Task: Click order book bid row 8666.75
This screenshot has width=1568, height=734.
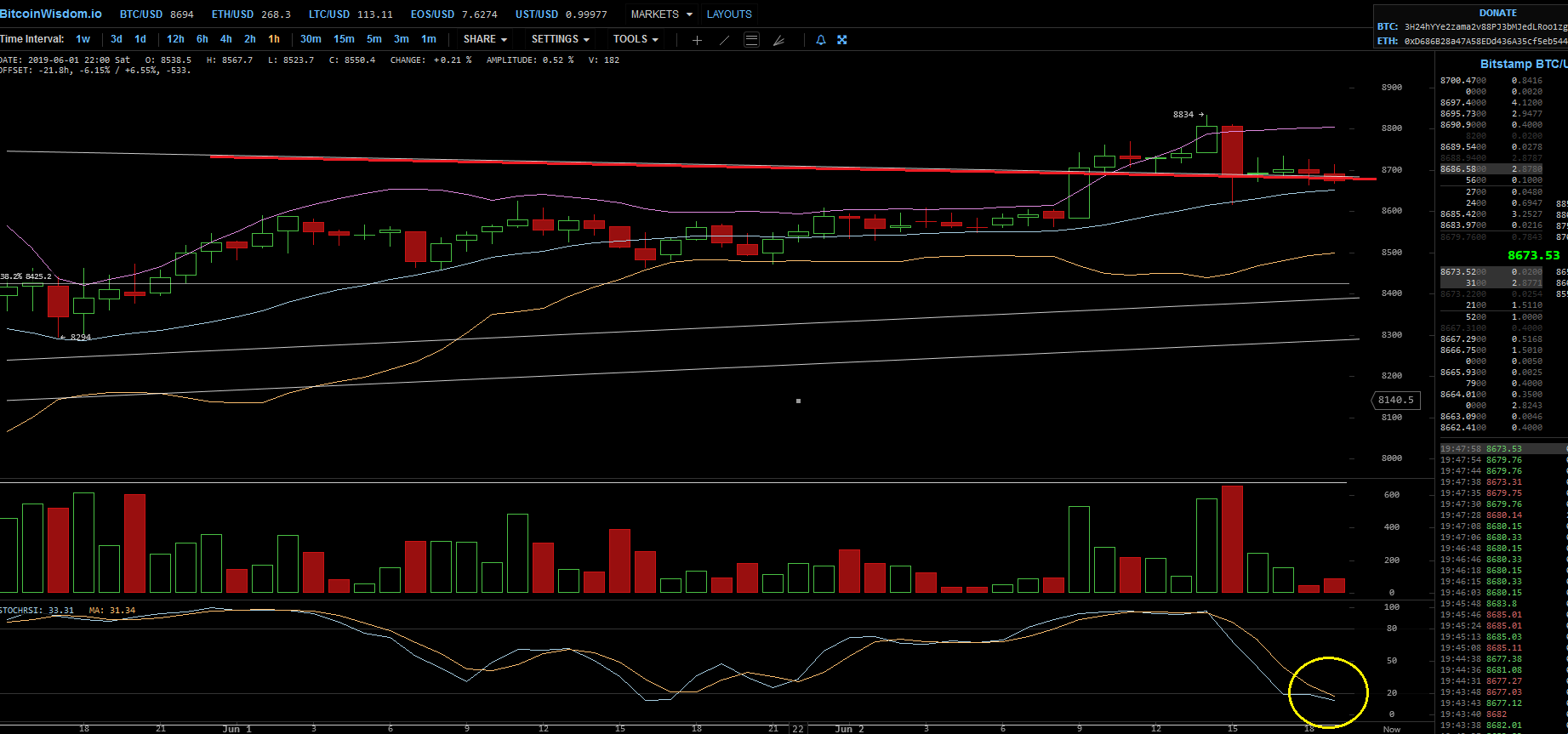Action: click(x=1491, y=350)
